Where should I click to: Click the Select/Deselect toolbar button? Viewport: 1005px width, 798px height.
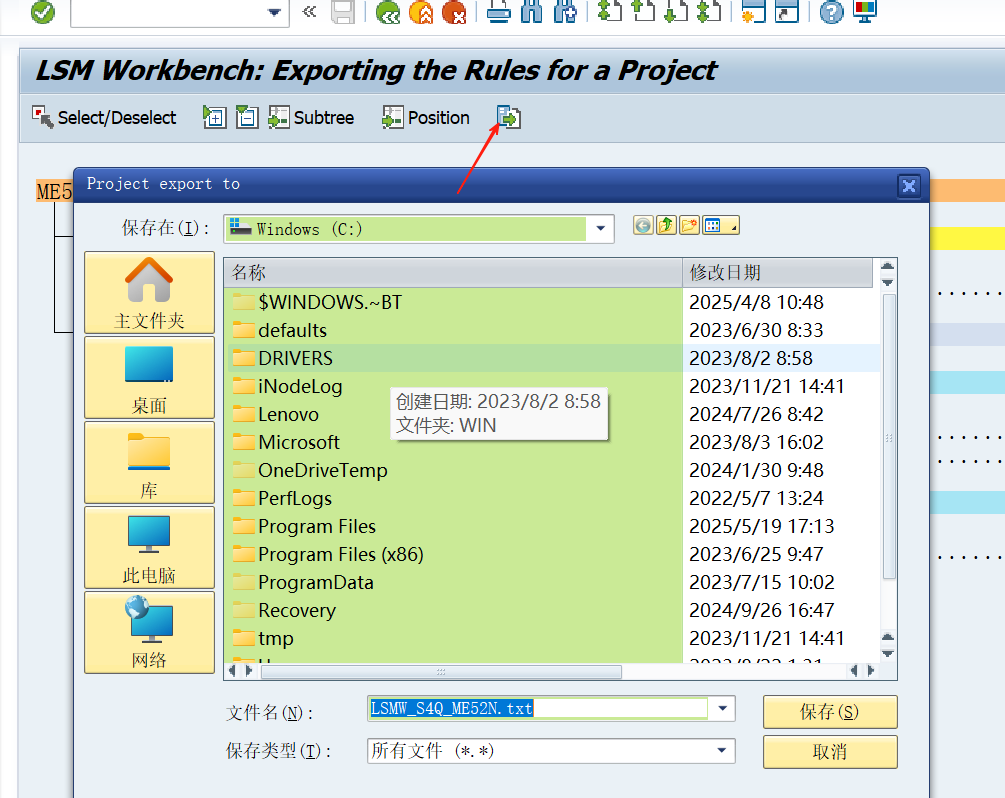[x=104, y=117]
